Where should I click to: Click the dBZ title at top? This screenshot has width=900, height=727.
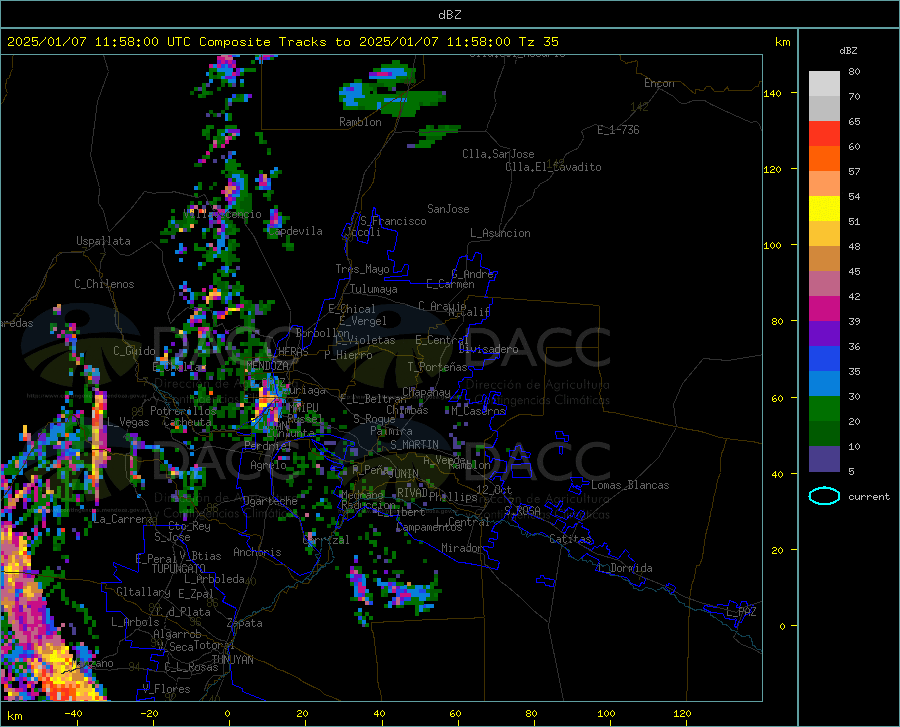click(x=449, y=15)
